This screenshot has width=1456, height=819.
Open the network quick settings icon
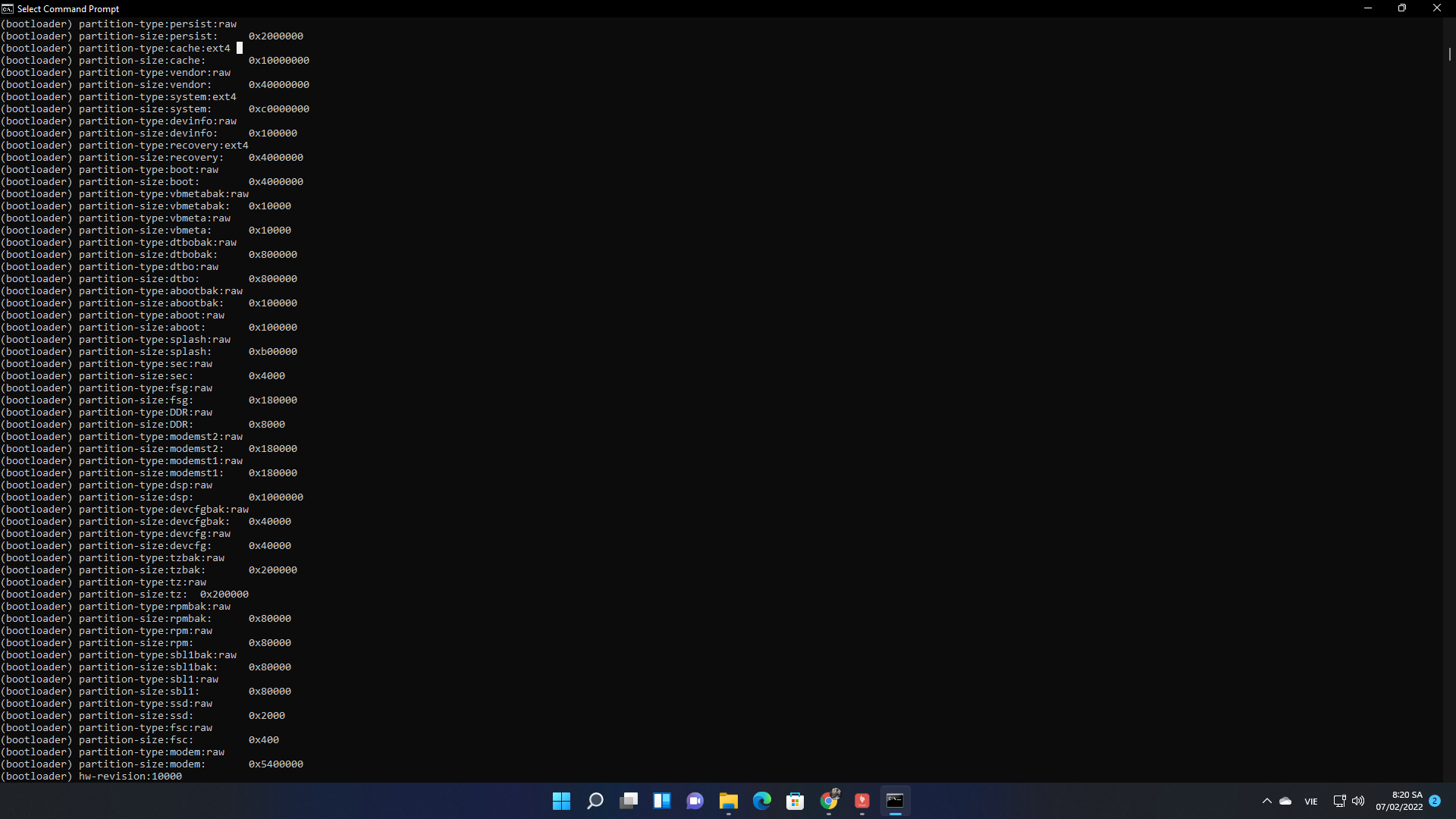coord(1339,801)
